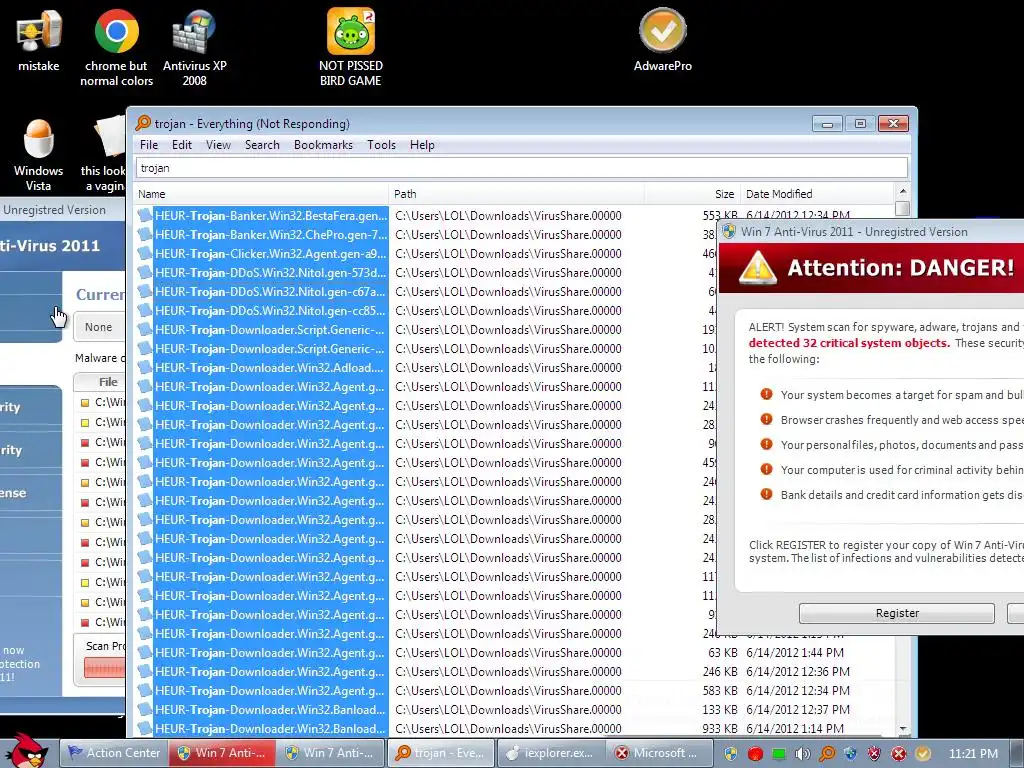Click the angry bird Start button
The image size is (1024, 768).
27,750
